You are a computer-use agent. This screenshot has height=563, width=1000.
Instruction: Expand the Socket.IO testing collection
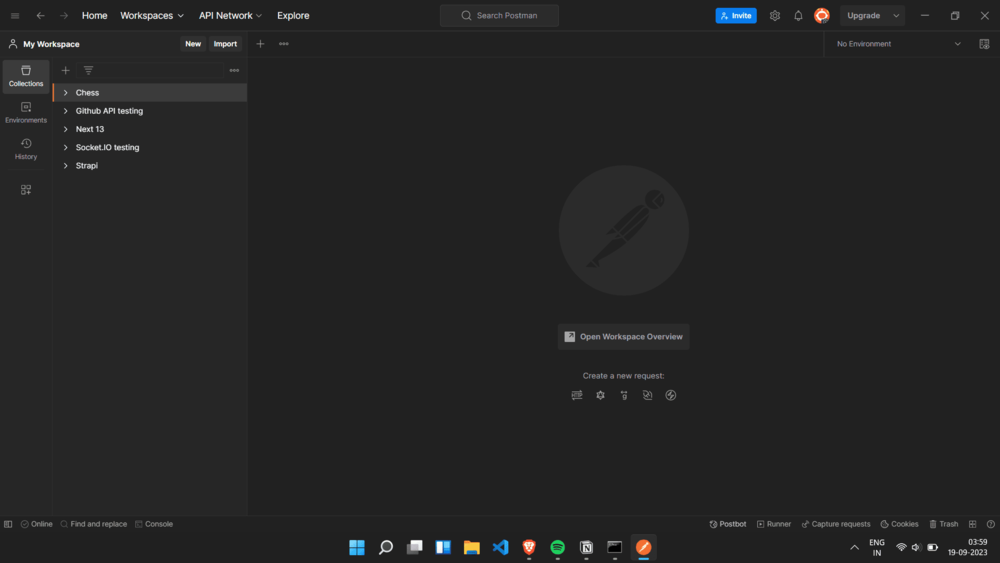click(65, 147)
